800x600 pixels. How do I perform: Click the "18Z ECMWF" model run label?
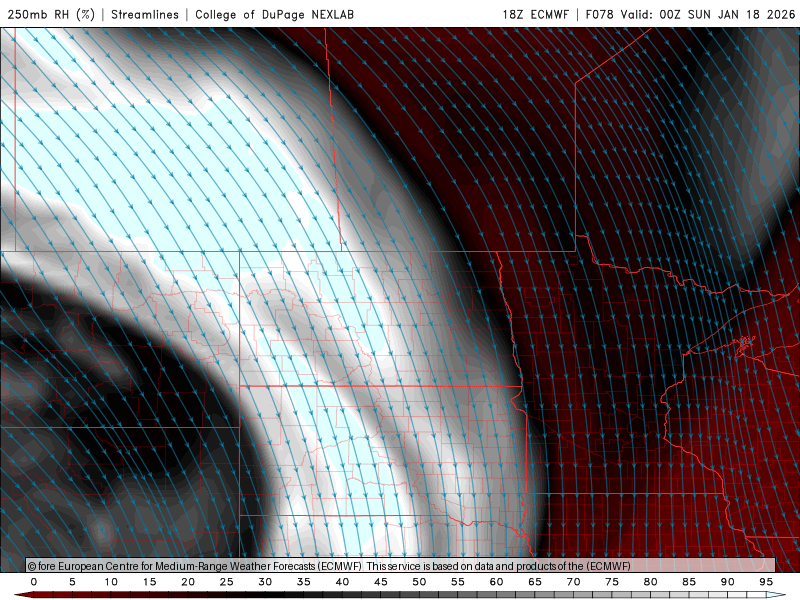(x=535, y=14)
